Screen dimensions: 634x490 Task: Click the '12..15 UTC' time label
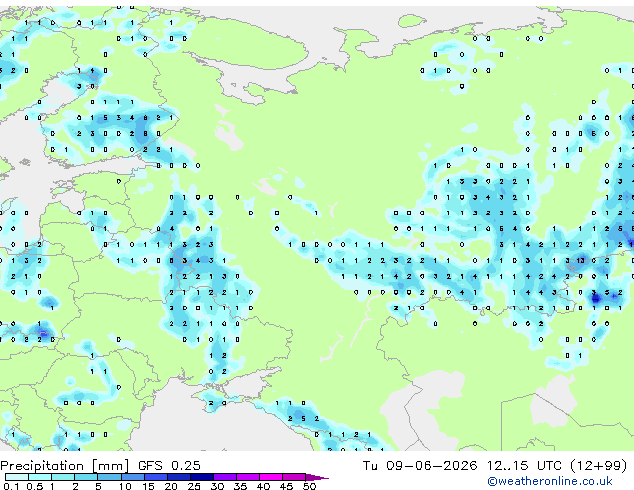[x=524, y=466]
